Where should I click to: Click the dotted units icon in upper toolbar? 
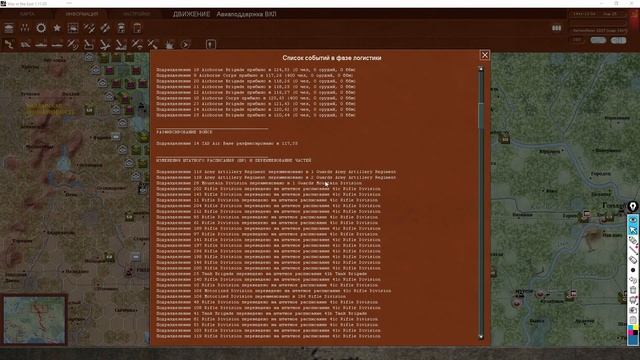pyautogui.click(x=25, y=28)
